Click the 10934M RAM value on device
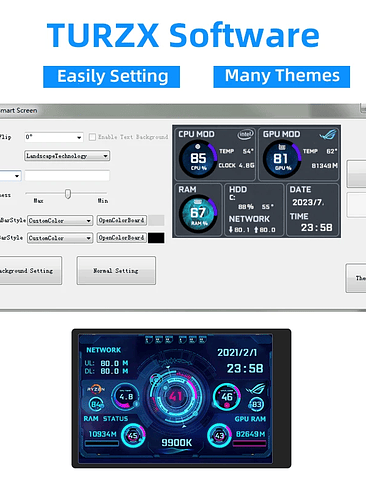Viewport: 366px width, 488px height. [x=102, y=434]
